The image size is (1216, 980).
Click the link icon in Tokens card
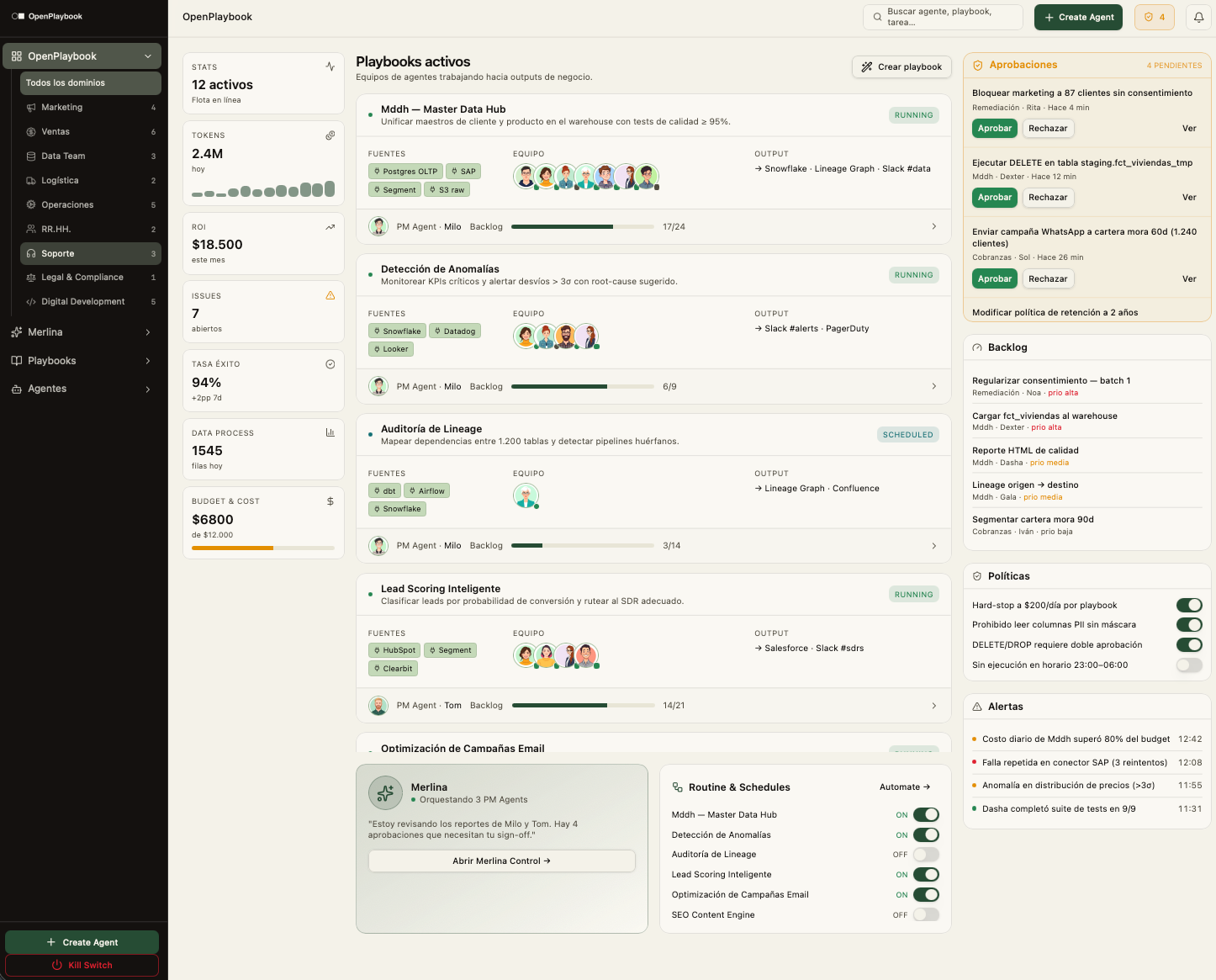coord(330,135)
